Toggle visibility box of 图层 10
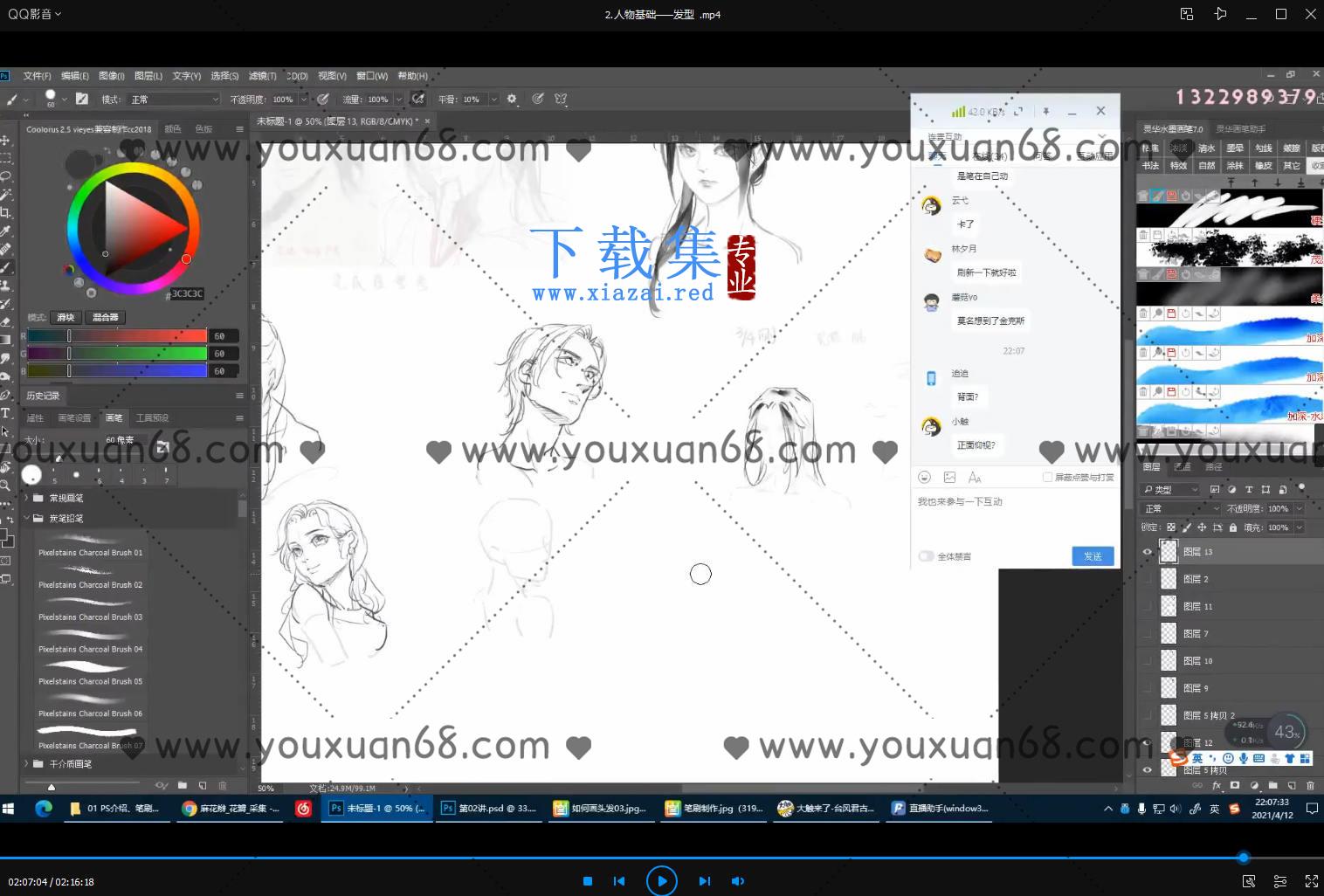Screen dimensions: 1324x896 point(1147,661)
